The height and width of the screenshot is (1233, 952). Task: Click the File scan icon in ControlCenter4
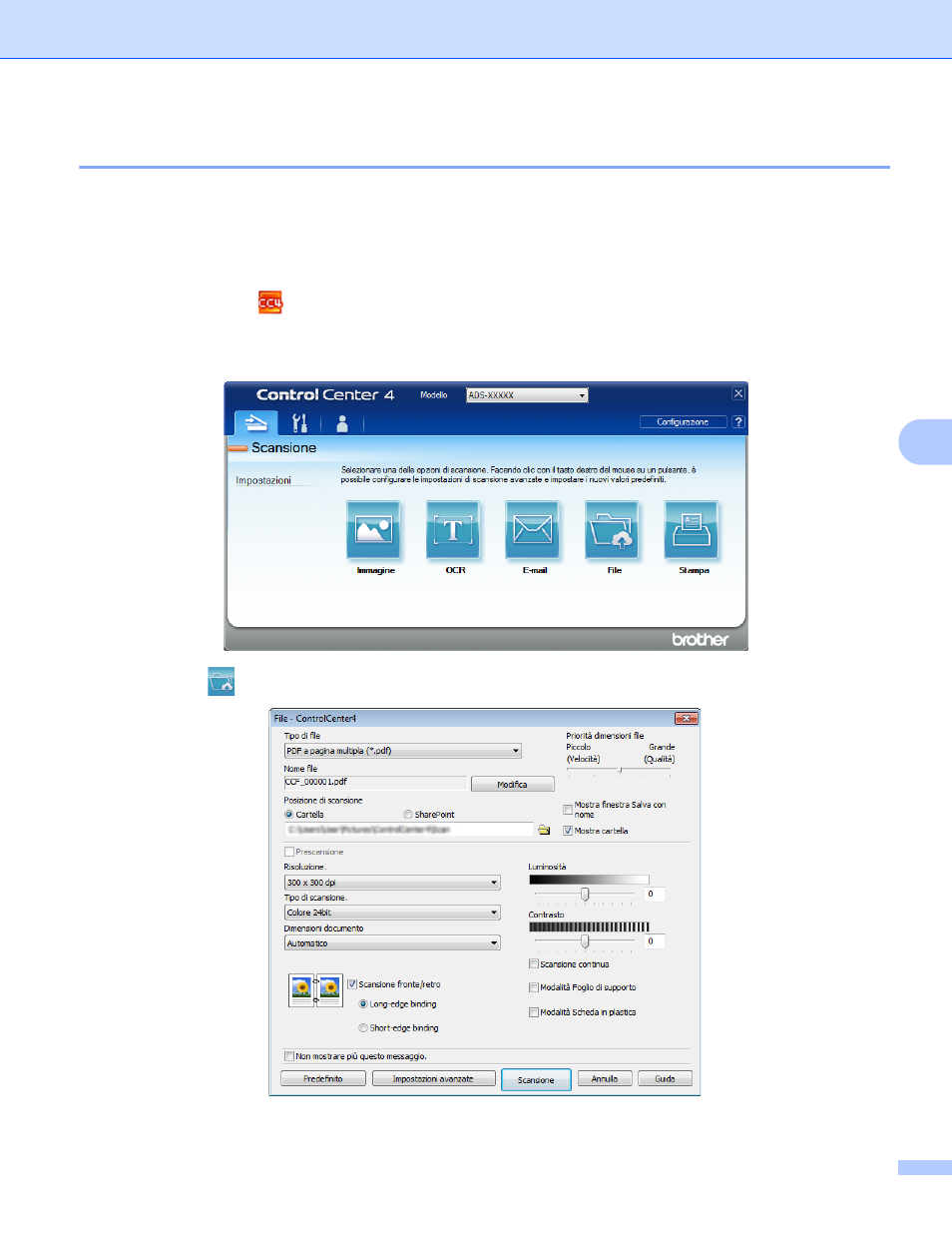coord(613,529)
